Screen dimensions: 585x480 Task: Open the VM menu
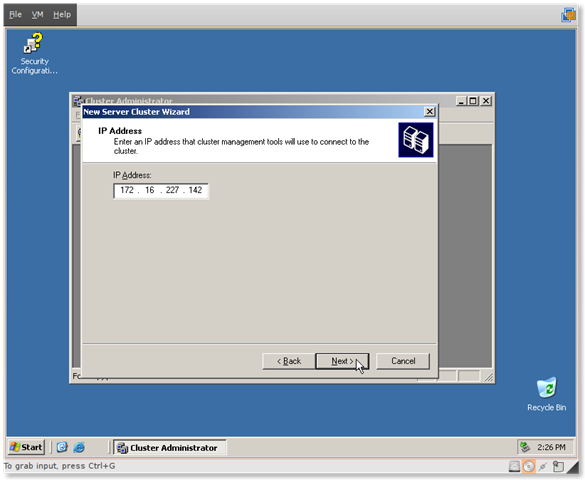point(37,15)
